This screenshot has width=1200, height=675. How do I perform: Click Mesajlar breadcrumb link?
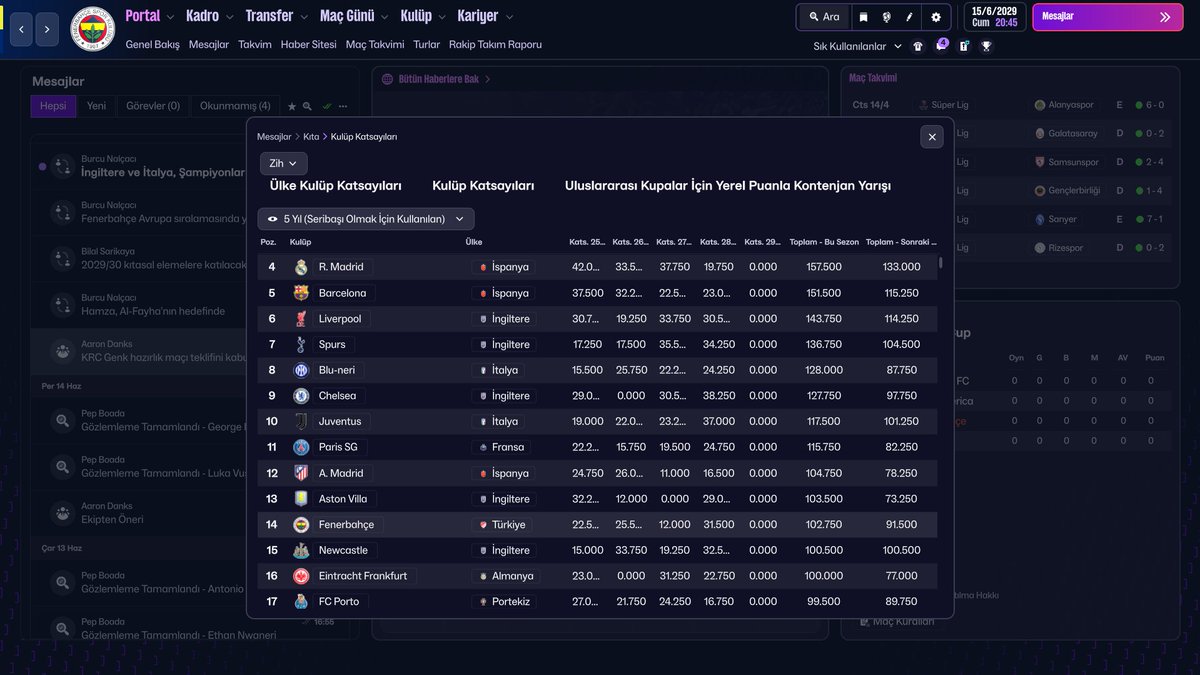(274, 137)
